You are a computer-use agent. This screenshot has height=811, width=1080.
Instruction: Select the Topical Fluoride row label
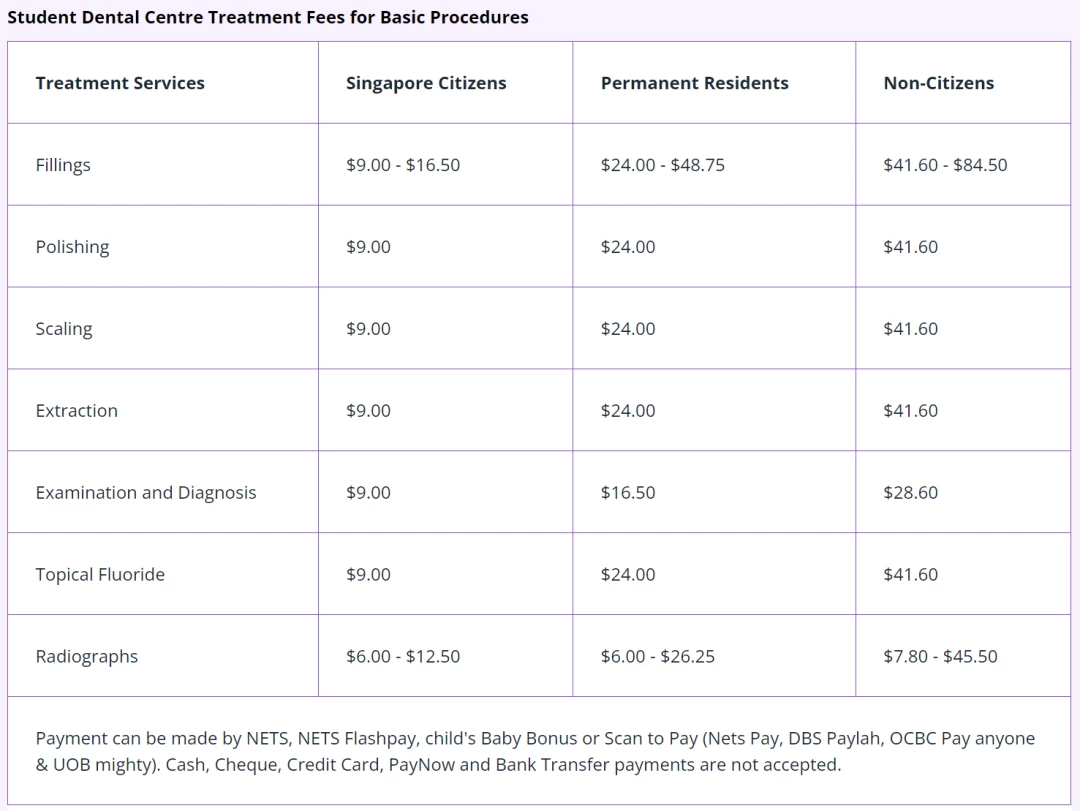pos(100,575)
